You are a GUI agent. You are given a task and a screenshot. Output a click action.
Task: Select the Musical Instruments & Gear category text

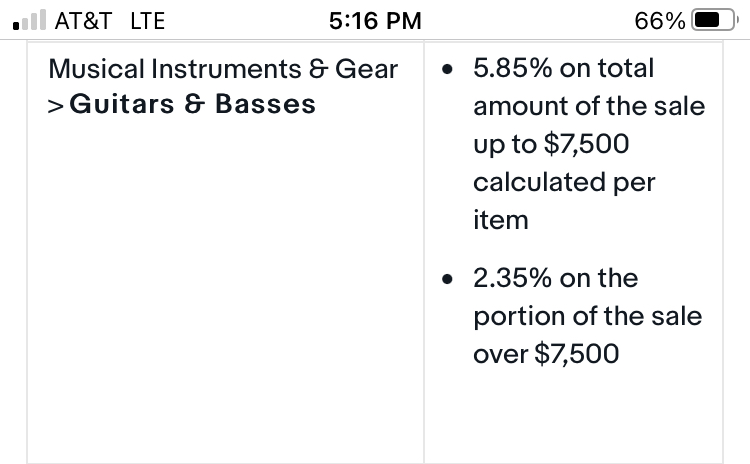[x=223, y=69]
